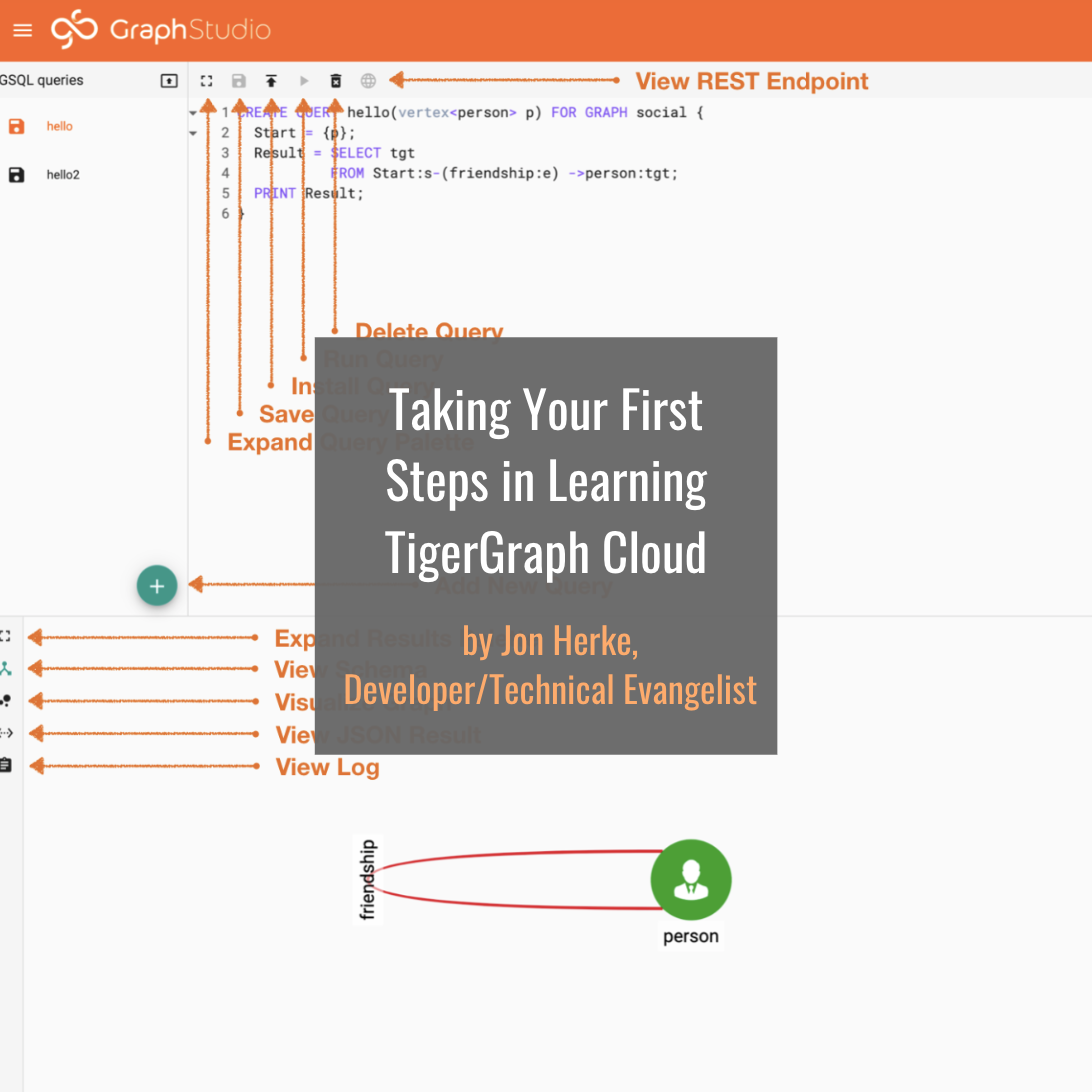Save the current query draft
Image resolution: width=1092 pixels, height=1092 pixels.
[x=239, y=81]
